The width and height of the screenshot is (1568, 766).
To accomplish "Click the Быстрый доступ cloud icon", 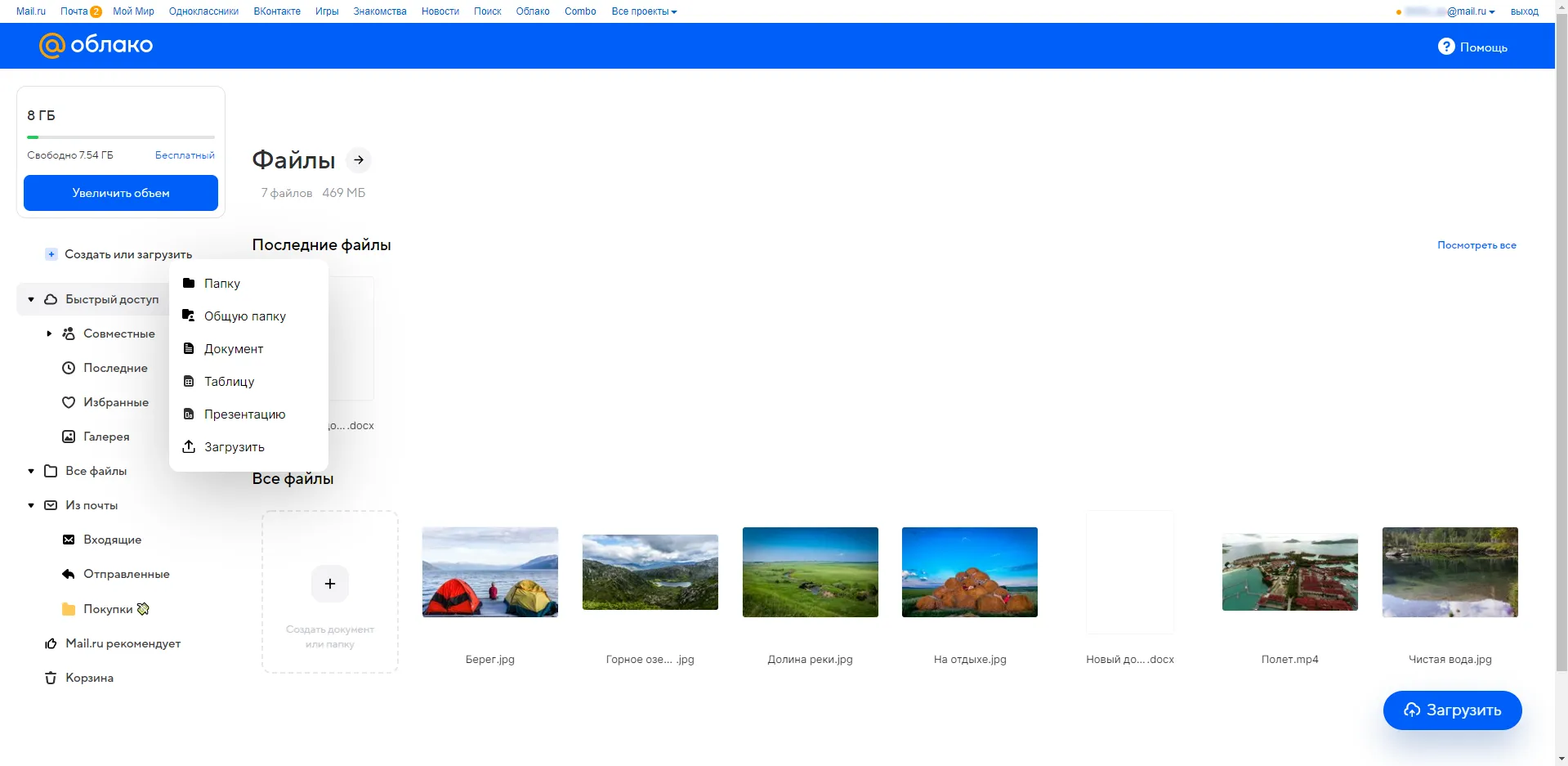I will coord(51,299).
